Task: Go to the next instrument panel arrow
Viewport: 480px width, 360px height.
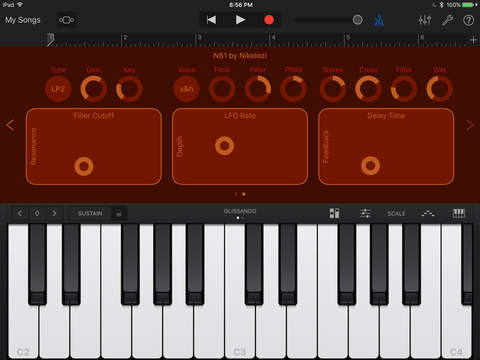Action: pyautogui.click(x=470, y=125)
